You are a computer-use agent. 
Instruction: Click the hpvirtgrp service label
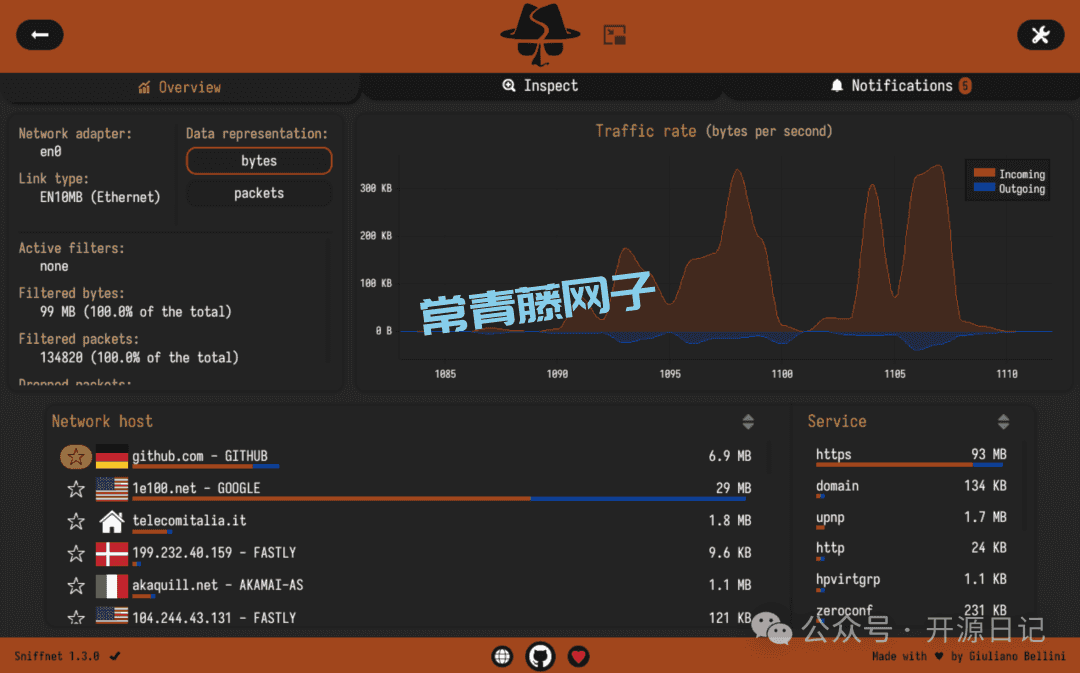(848, 580)
